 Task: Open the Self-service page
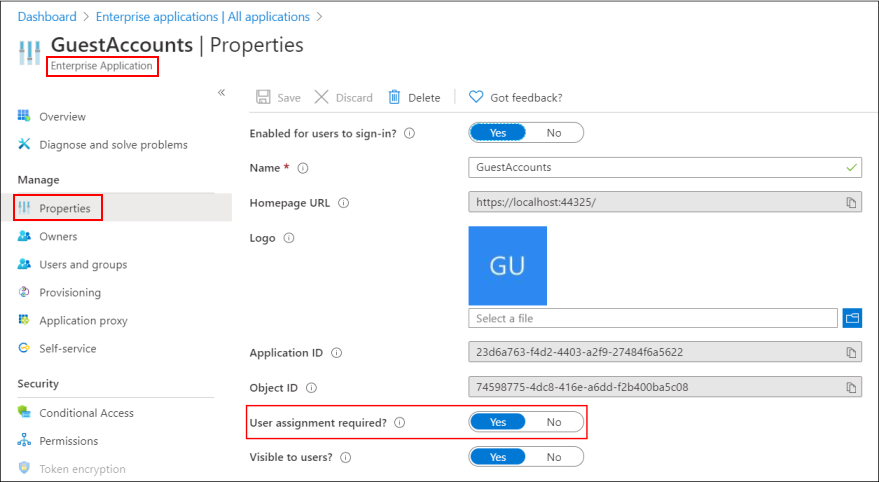[x=67, y=349]
